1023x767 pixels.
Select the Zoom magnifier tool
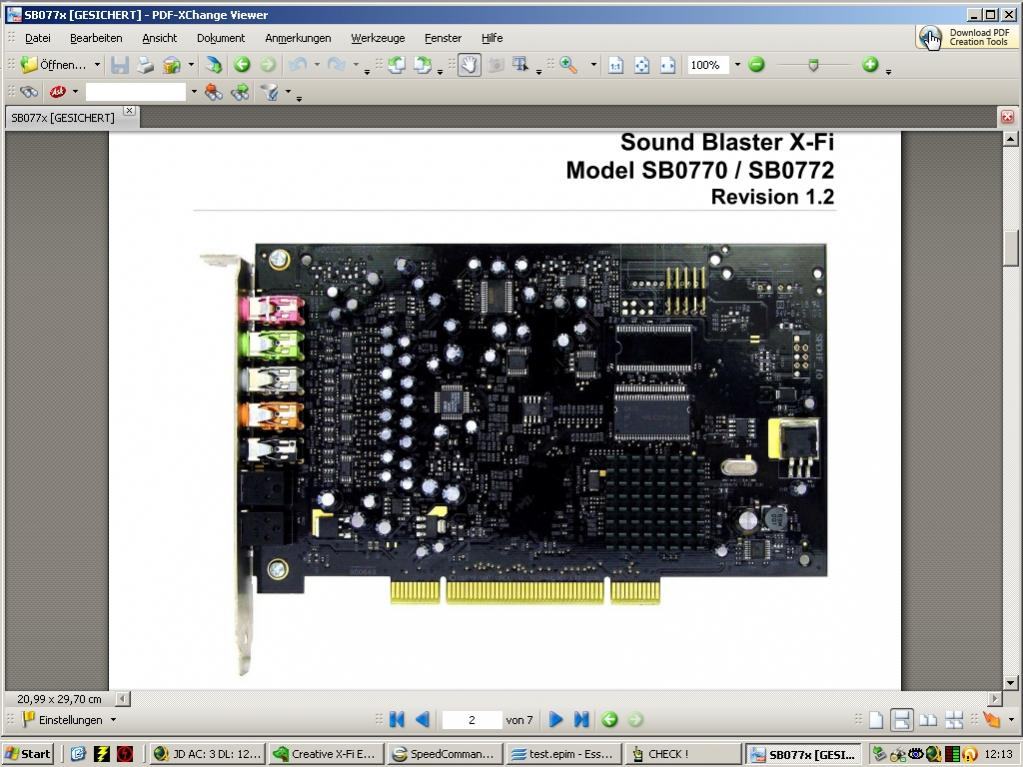tap(568, 65)
